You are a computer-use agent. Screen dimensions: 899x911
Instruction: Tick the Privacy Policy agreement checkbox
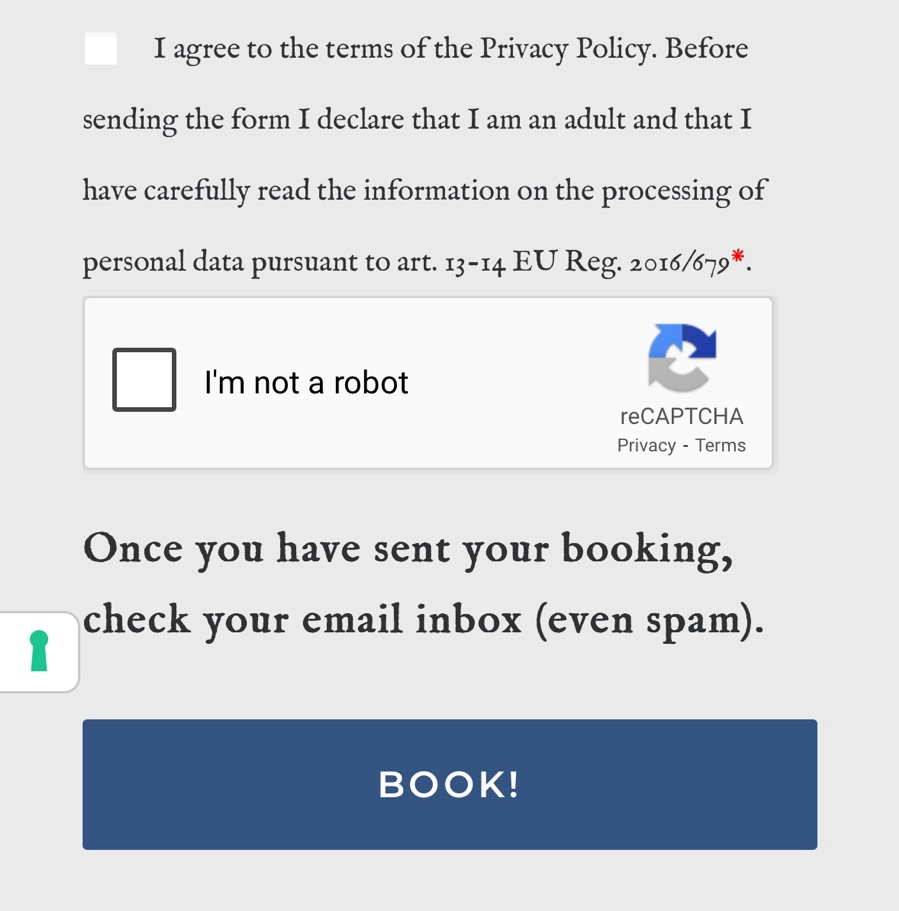[x=101, y=48]
